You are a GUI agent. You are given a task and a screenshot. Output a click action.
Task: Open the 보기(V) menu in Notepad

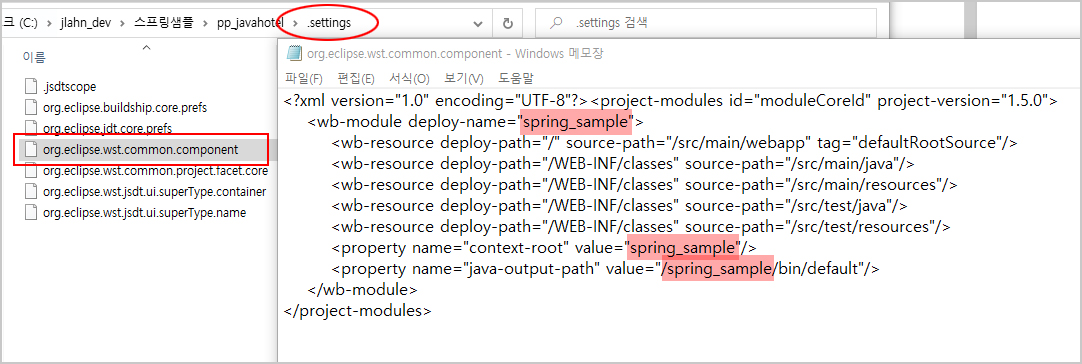point(464,78)
